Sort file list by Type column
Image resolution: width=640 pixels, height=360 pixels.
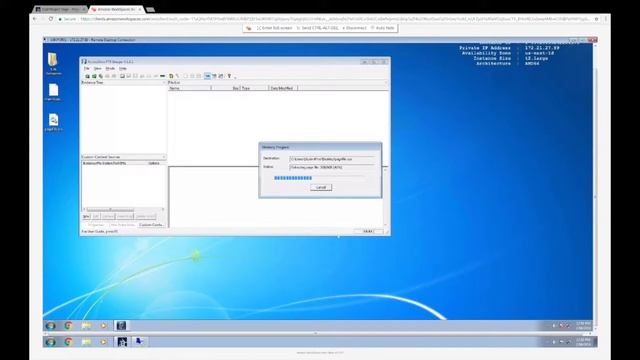pos(254,88)
